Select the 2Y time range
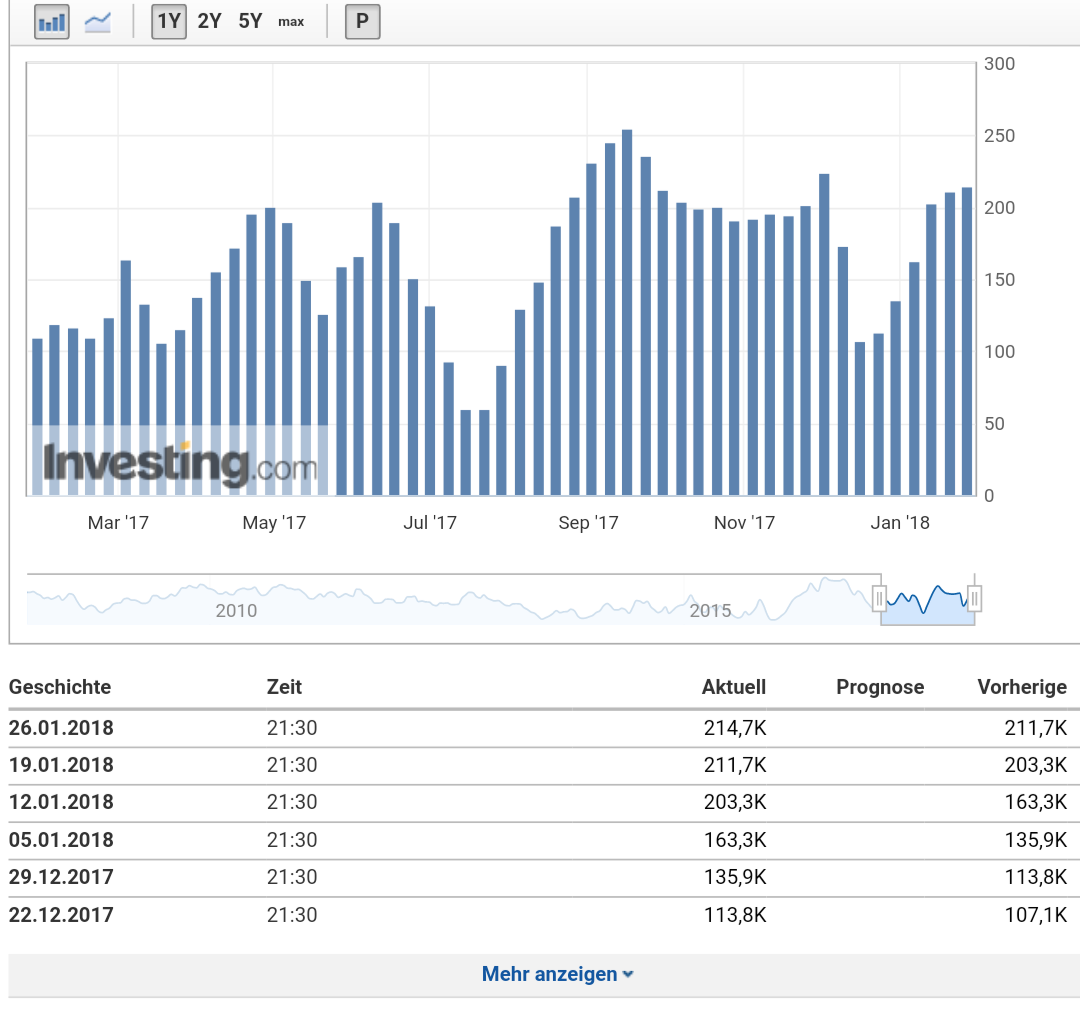 pos(210,21)
